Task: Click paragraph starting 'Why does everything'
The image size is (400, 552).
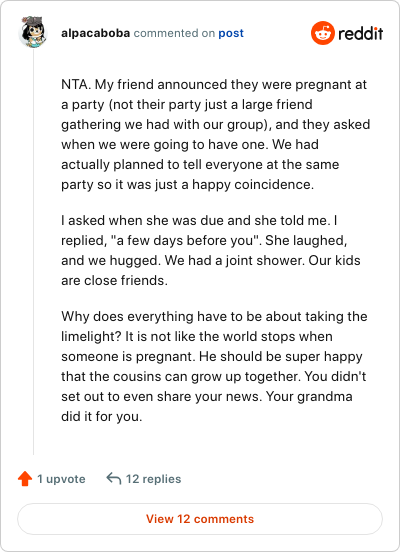Action: coord(214,366)
